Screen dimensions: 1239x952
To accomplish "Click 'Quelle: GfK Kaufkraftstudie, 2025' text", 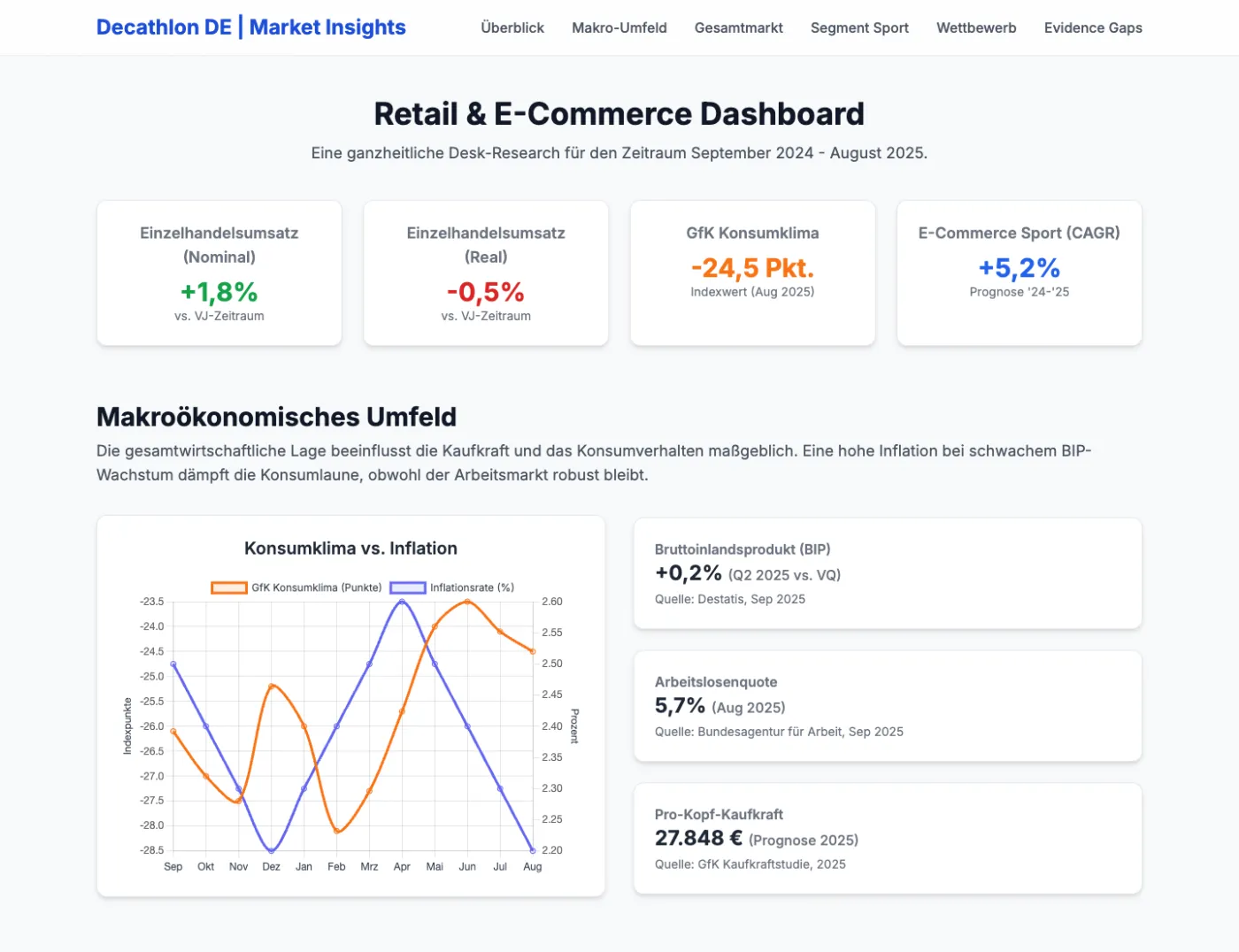I will [x=750, y=864].
